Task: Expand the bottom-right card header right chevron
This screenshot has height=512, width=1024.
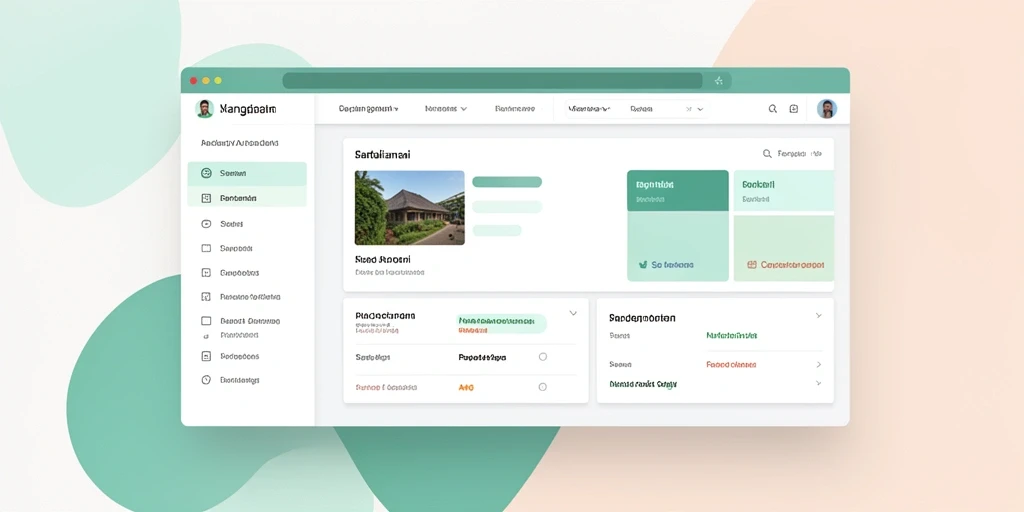Action: click(x=818, y=315)
